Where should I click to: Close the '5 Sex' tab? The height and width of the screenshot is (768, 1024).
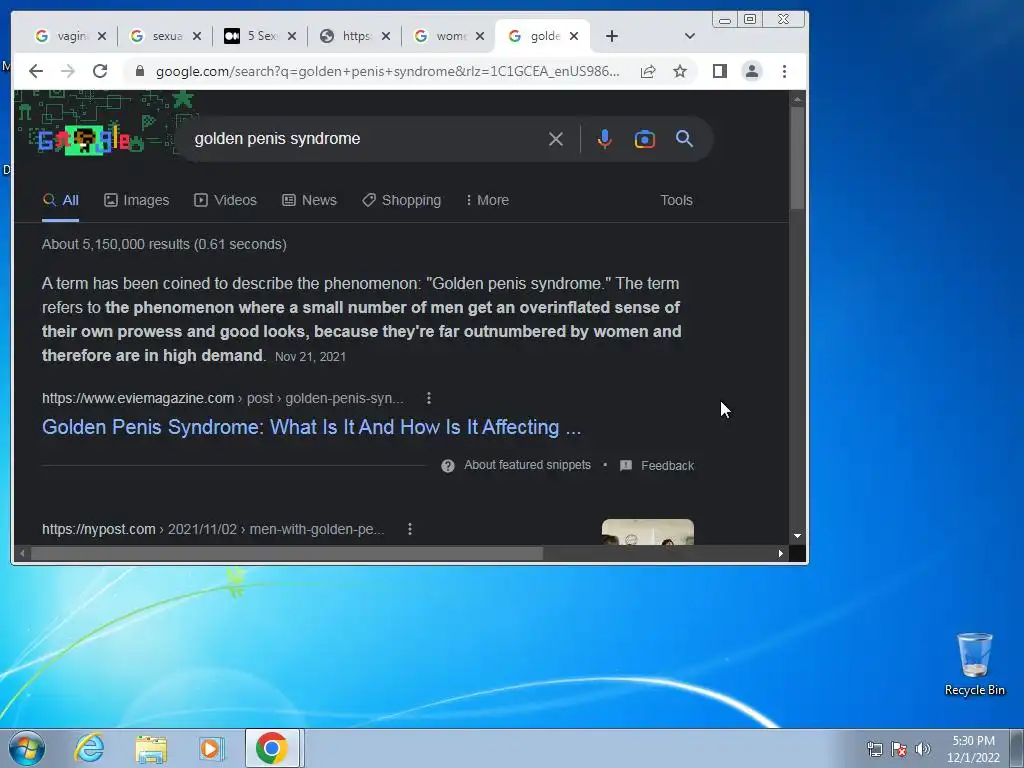[x=292, y=36]
